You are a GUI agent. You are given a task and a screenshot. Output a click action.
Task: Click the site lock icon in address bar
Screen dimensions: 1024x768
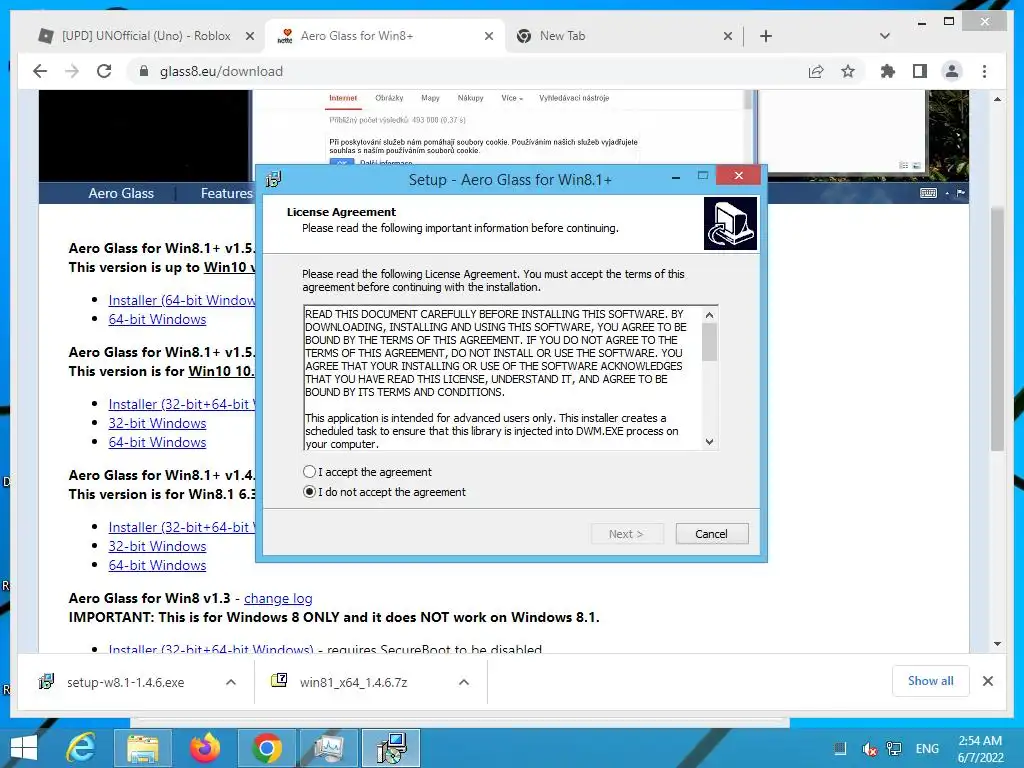pos(144,71)
